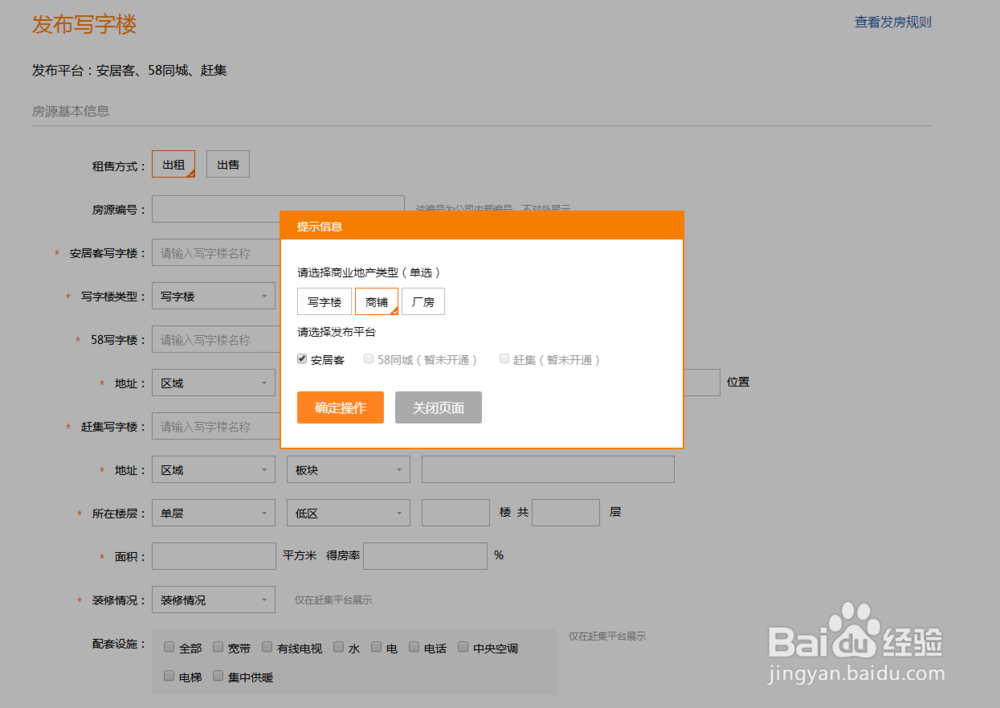Click the 赶集写字楼 name input

[216, 427]
